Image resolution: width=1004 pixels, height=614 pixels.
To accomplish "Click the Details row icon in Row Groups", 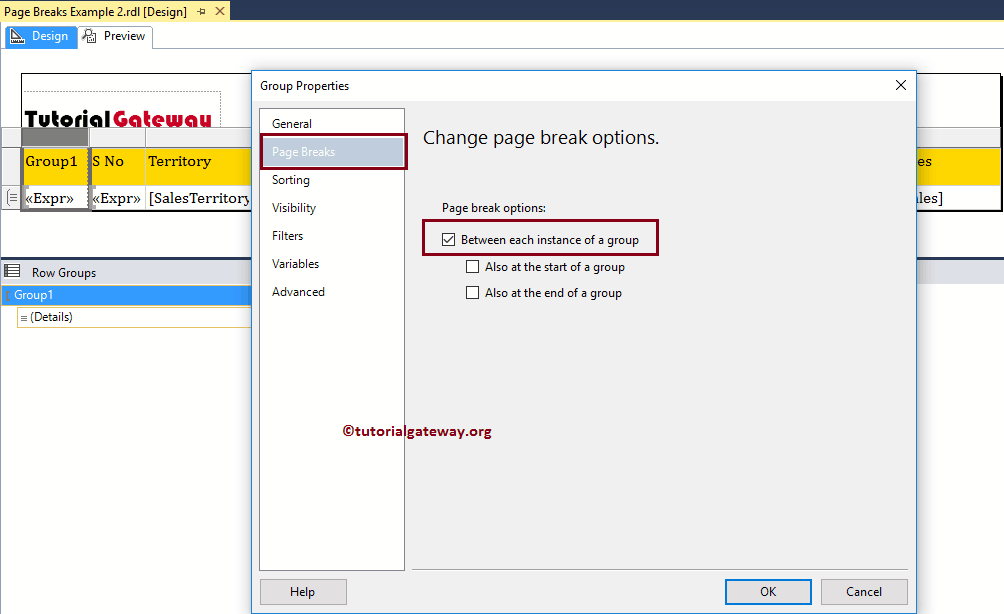I will point(21,316).
